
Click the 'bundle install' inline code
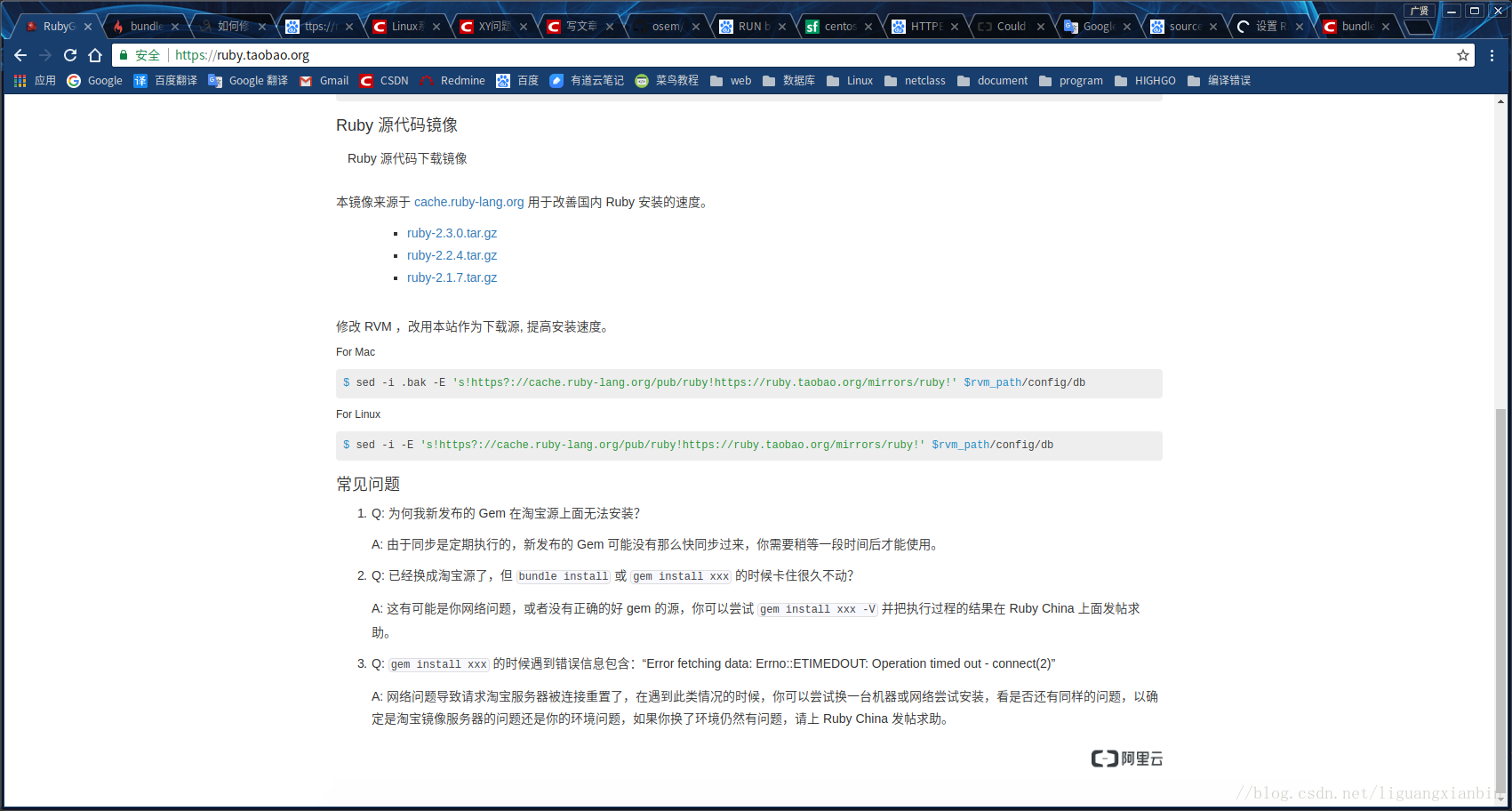[564, 576]
